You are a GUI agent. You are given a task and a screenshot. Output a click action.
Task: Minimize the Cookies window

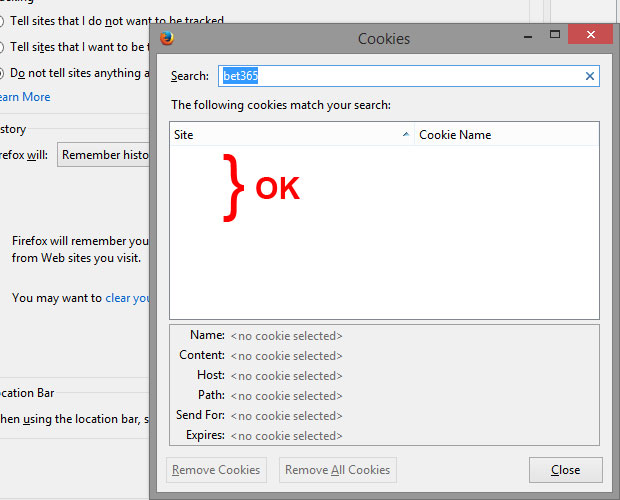click(527, 36)
